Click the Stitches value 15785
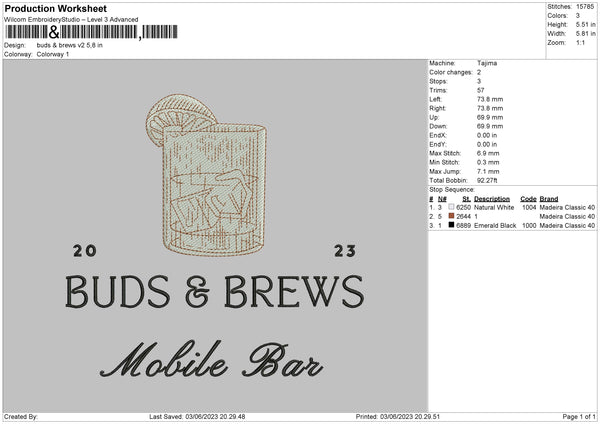Image resolution: width=600 pixels, height=424 pixels. pos(585,7)
